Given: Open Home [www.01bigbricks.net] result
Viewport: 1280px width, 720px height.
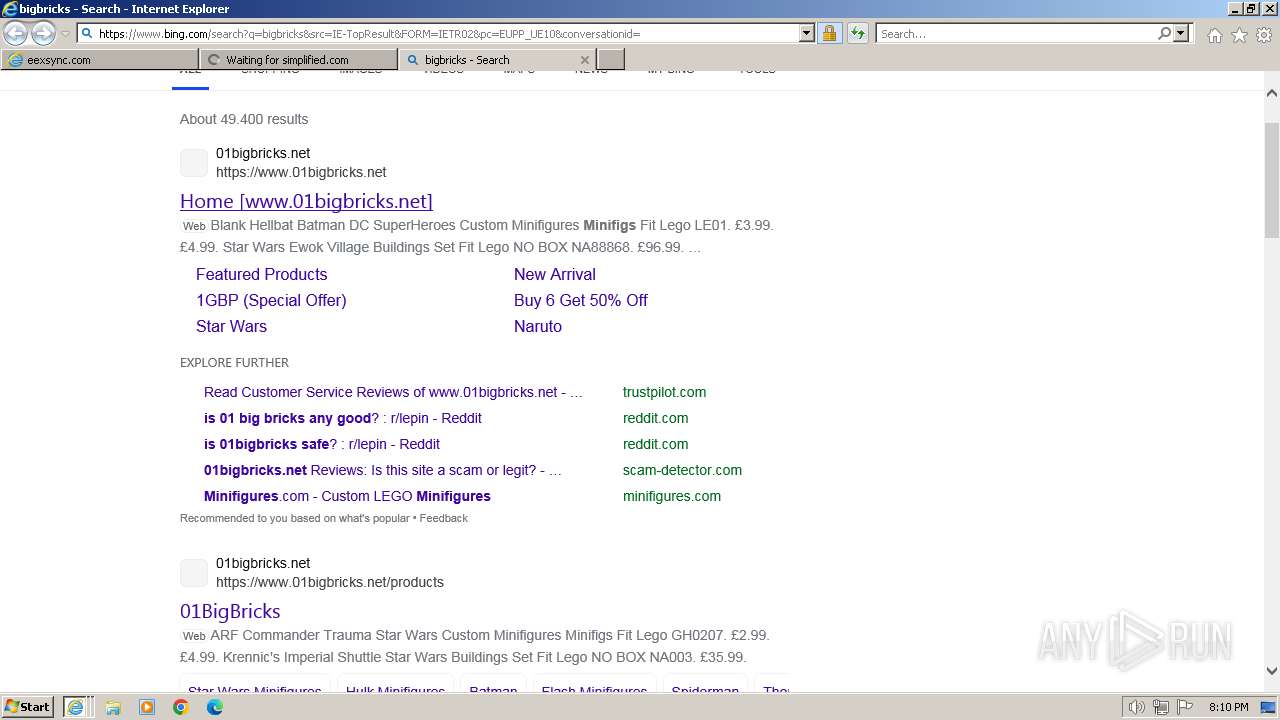Looking at the screenshot, I should tap(306, 201).
